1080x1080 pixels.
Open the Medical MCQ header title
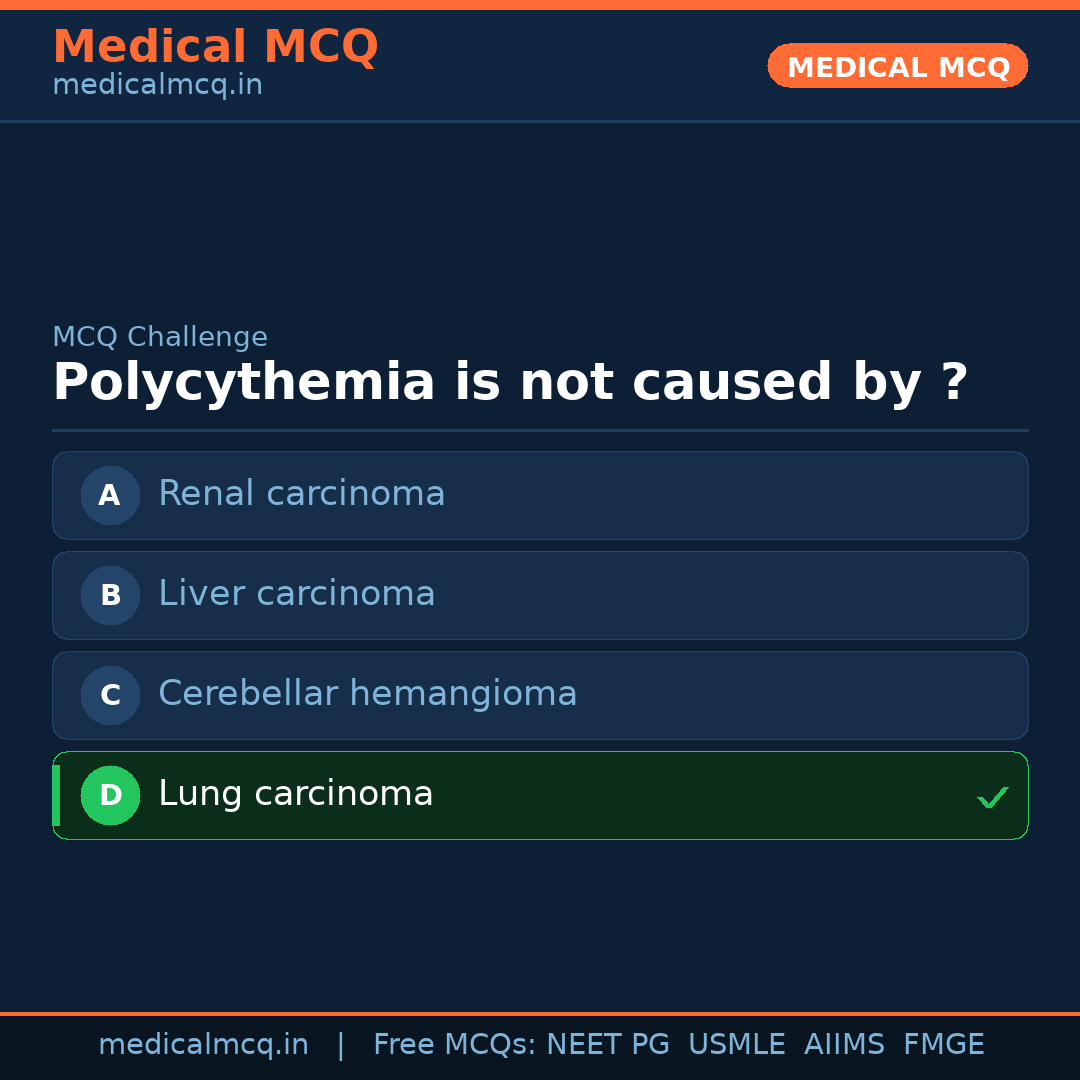[x=215, y=47]
